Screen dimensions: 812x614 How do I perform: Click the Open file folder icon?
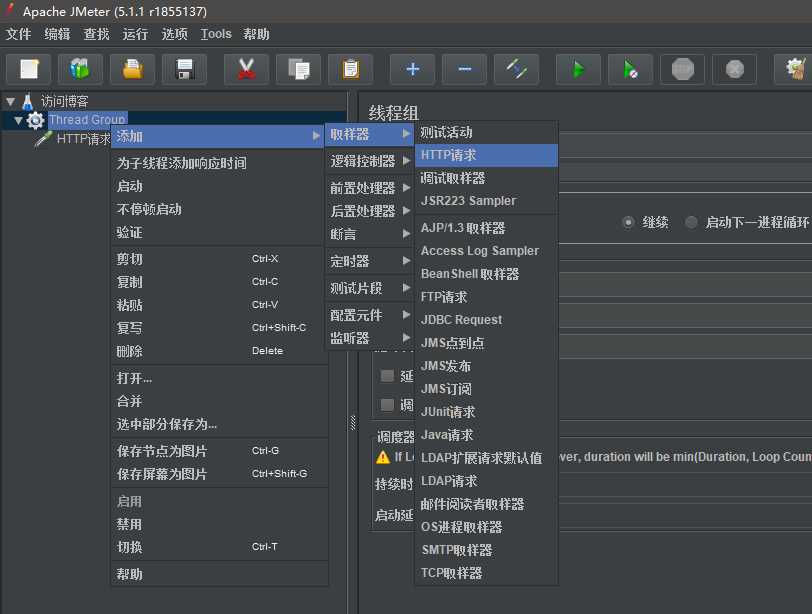pos(133,69)
